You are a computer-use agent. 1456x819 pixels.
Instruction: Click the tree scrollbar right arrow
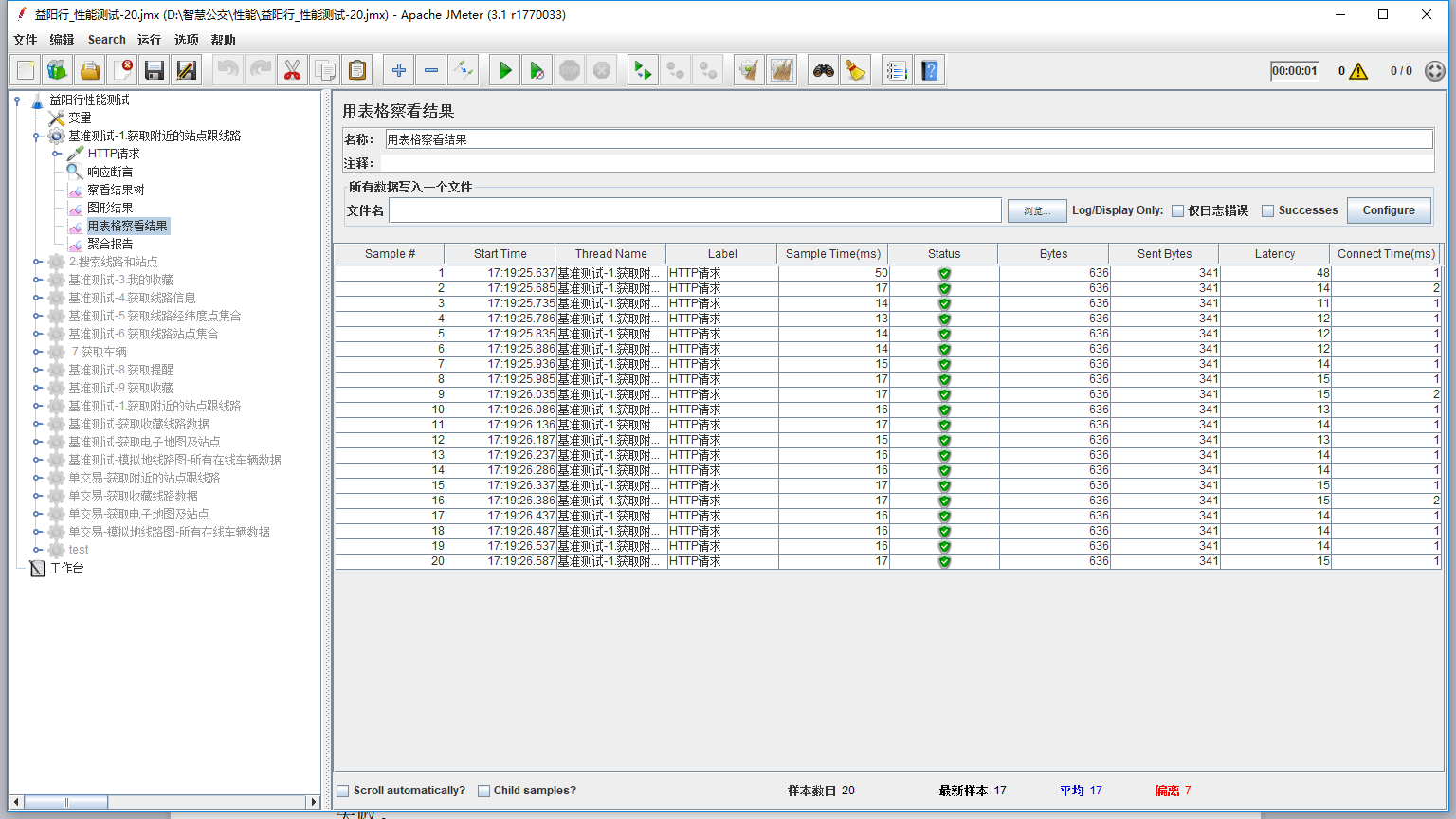coord(314,802)
